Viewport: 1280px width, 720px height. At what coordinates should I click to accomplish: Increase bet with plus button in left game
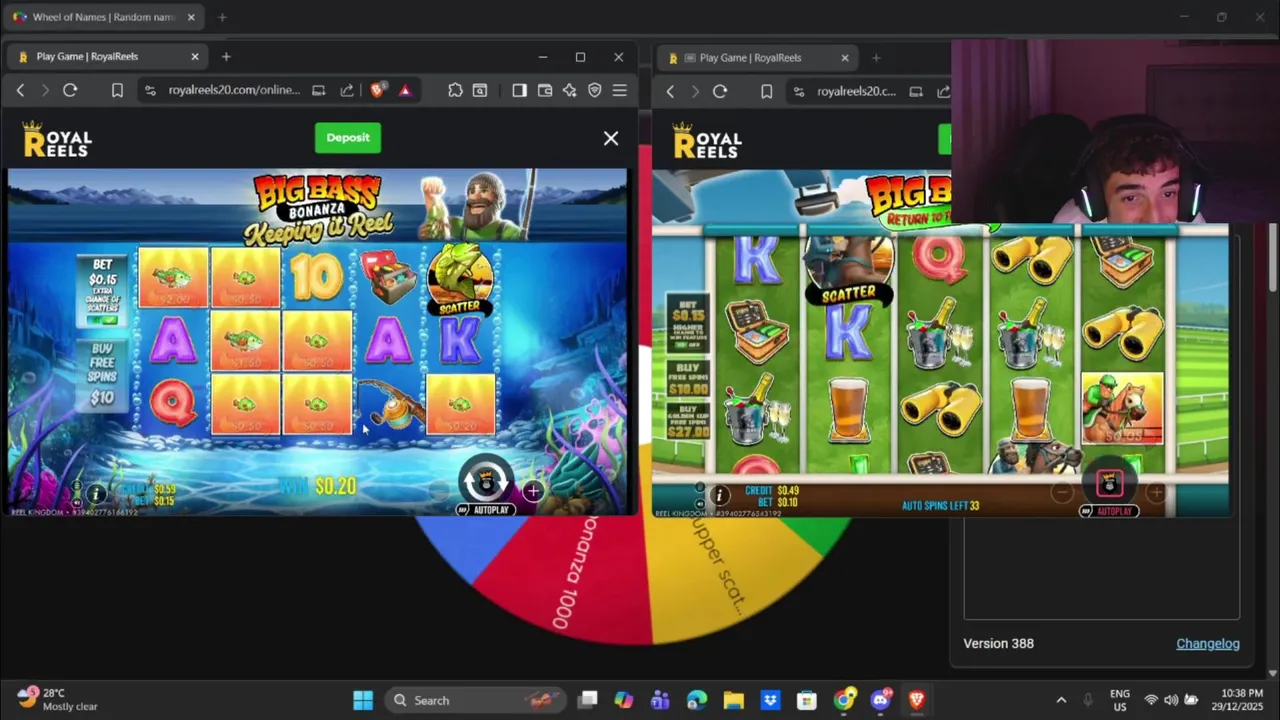[533, 491]
